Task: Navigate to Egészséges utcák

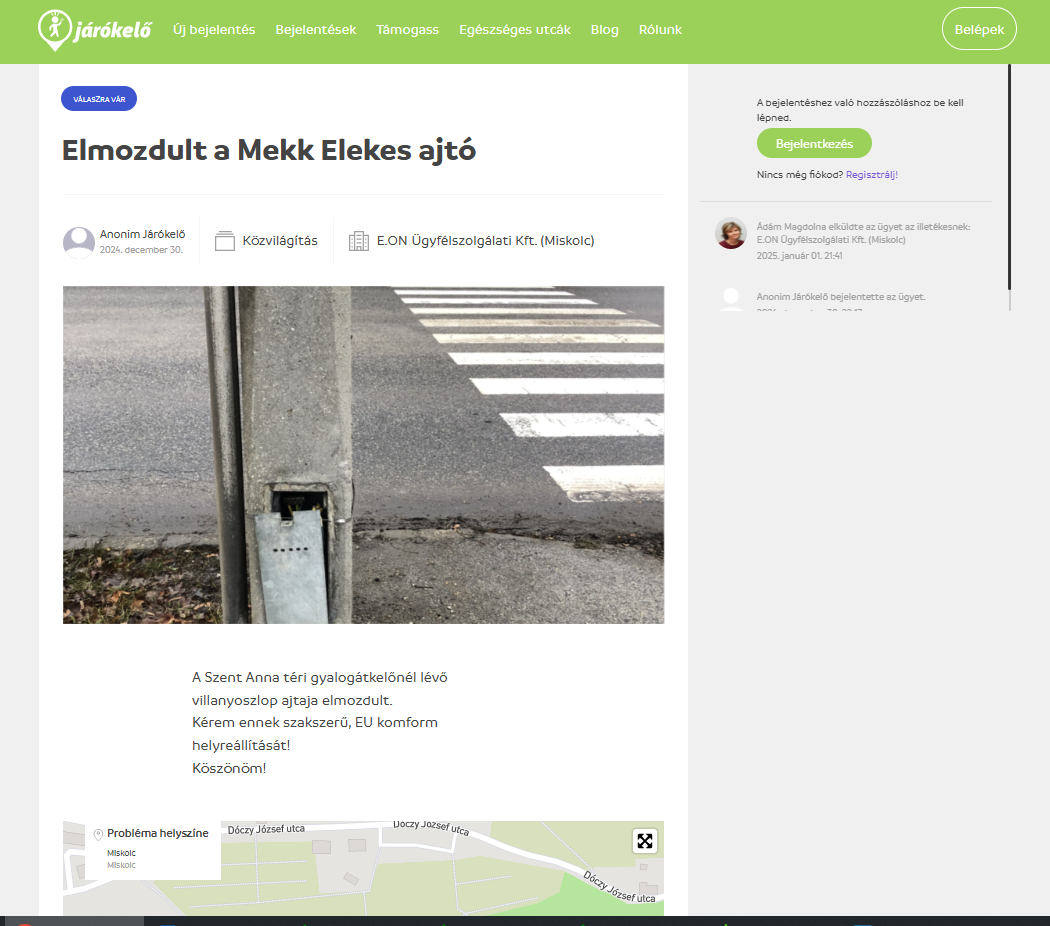Action: (515, 30)
